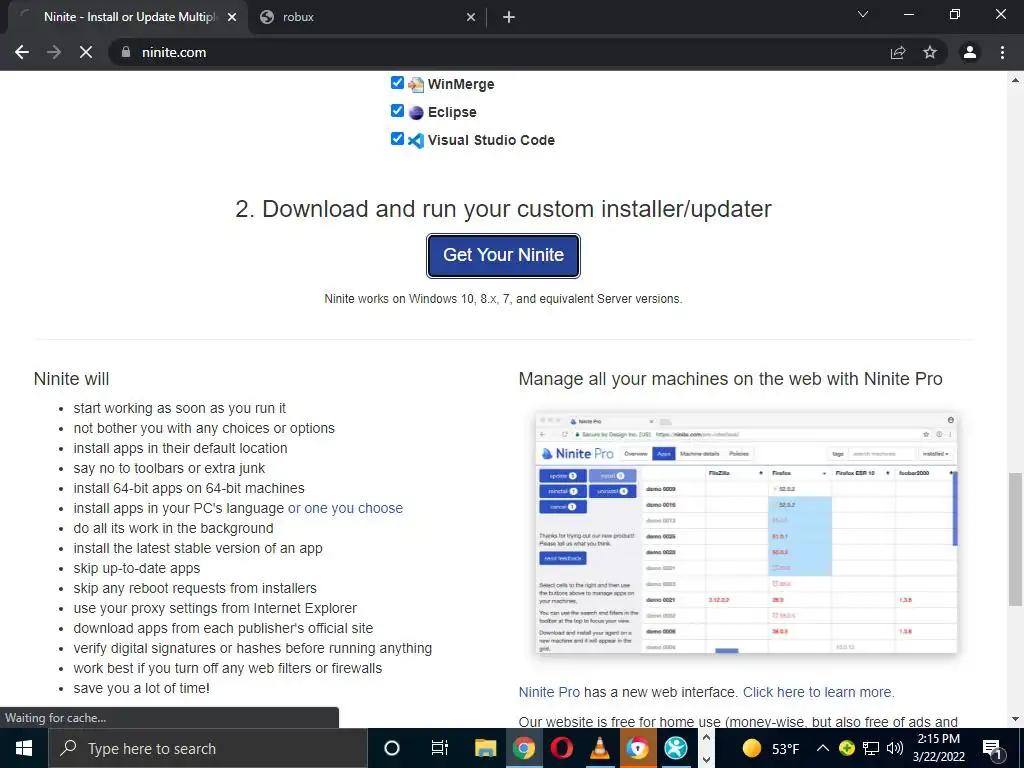Uncheck the WinMerge checkbox

397,82
